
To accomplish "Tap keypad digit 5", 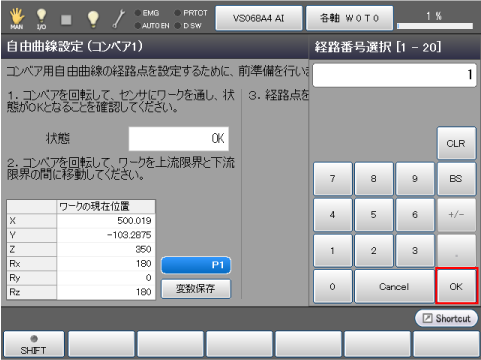I will [374, 215].
